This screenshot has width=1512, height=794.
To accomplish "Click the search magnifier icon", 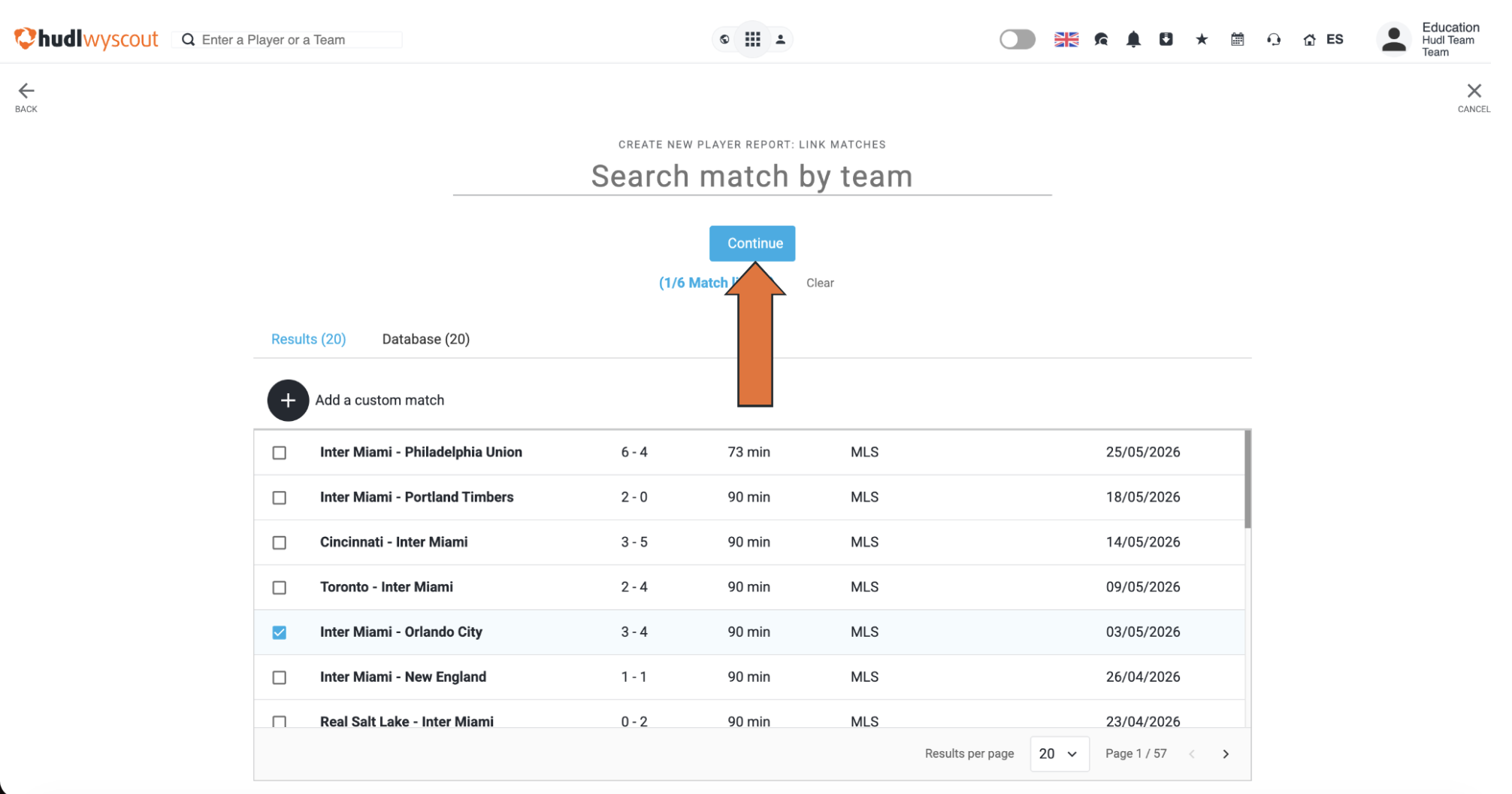I will [189, 40].
